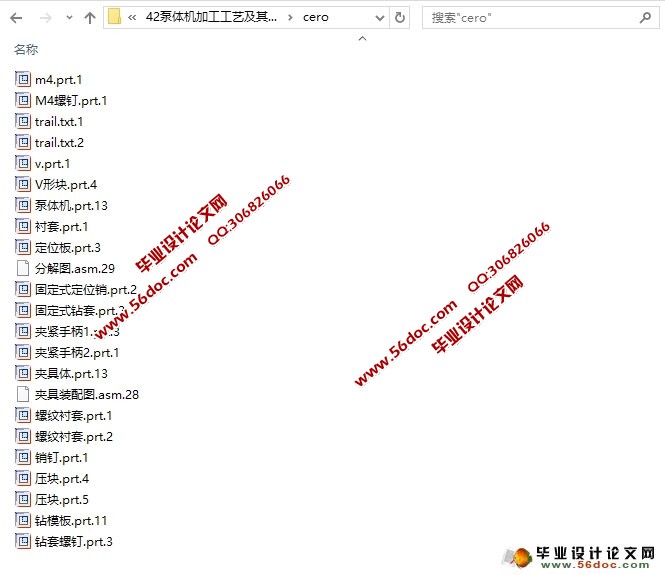Click the file name 销钉.prt.1

tap(61, 458)
